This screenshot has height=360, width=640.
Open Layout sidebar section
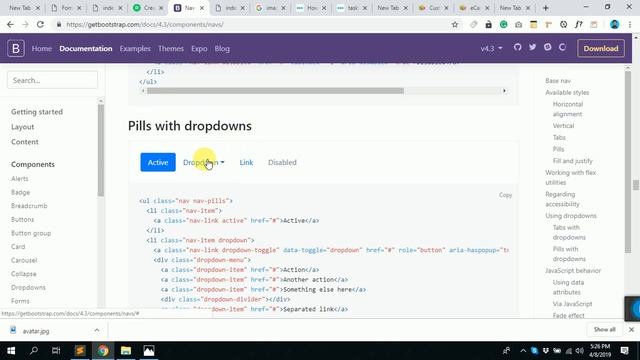(22, 127)
